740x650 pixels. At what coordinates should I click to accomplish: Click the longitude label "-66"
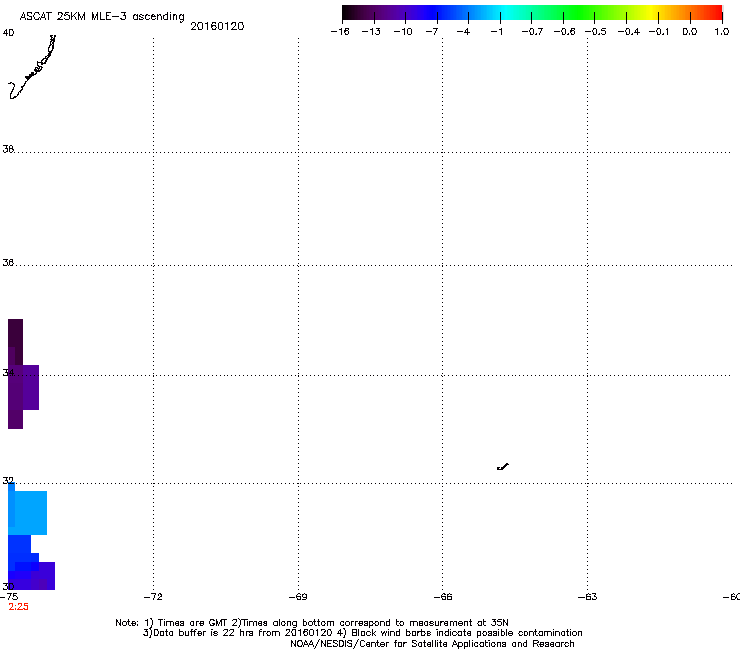click(443, 597)
